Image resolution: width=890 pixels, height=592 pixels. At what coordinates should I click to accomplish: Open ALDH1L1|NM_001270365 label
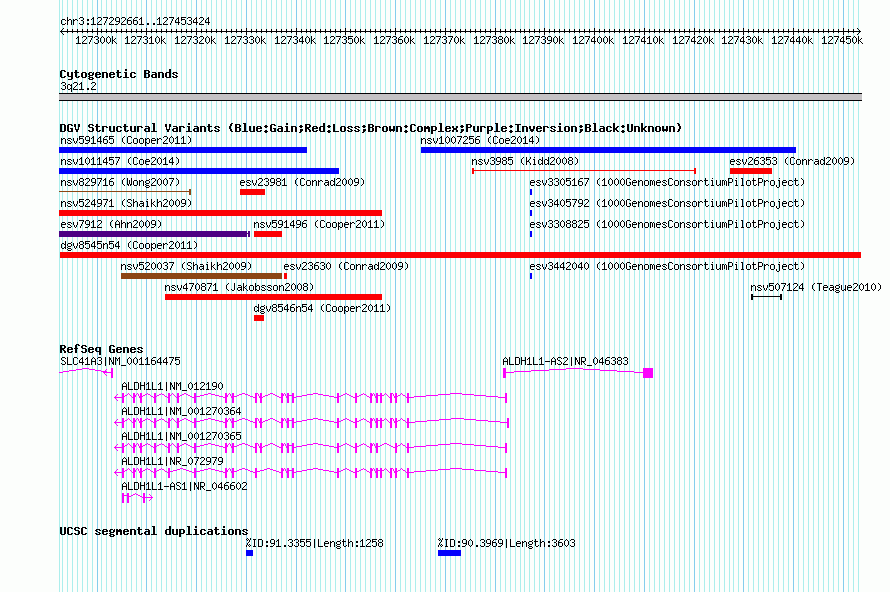pos(181,436)
